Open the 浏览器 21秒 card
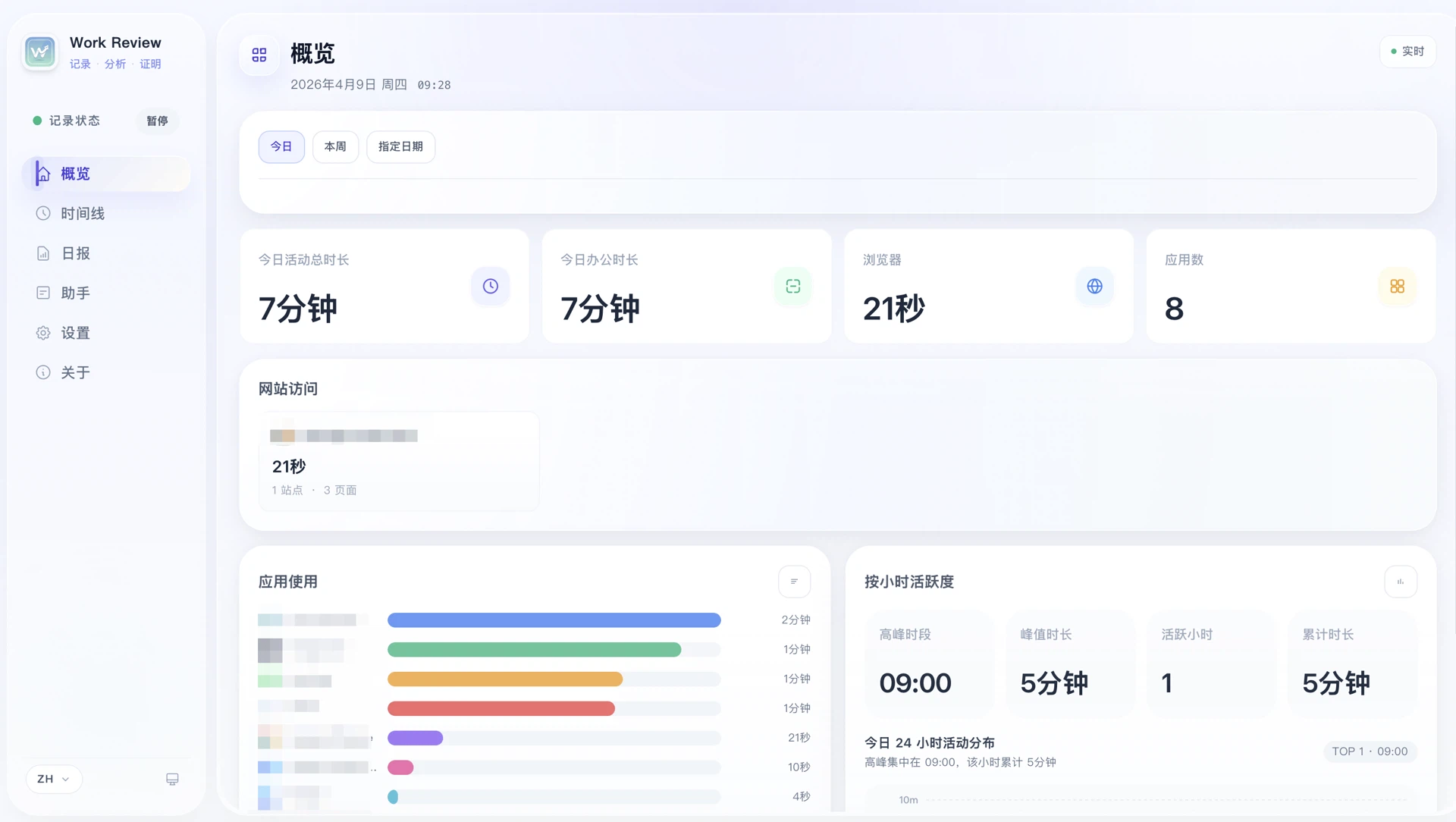This screenshot has width=1456, height=822. [989, 287]
